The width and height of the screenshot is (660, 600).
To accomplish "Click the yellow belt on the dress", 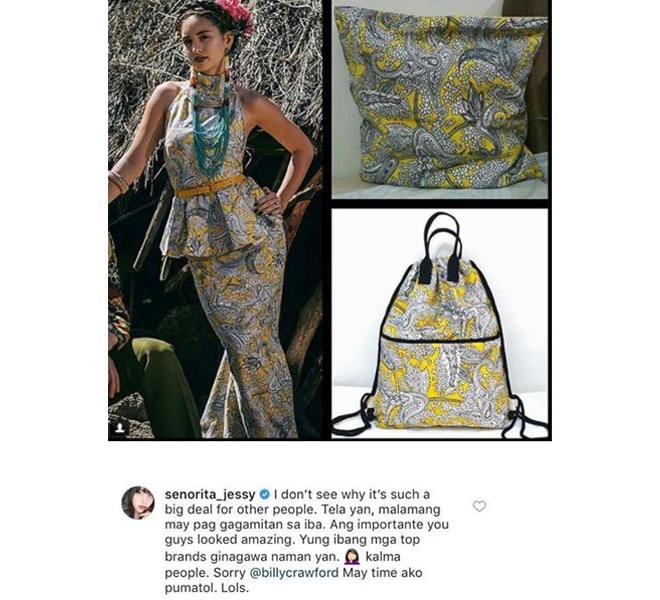I will pyautogui.click(x=209, y=187).
